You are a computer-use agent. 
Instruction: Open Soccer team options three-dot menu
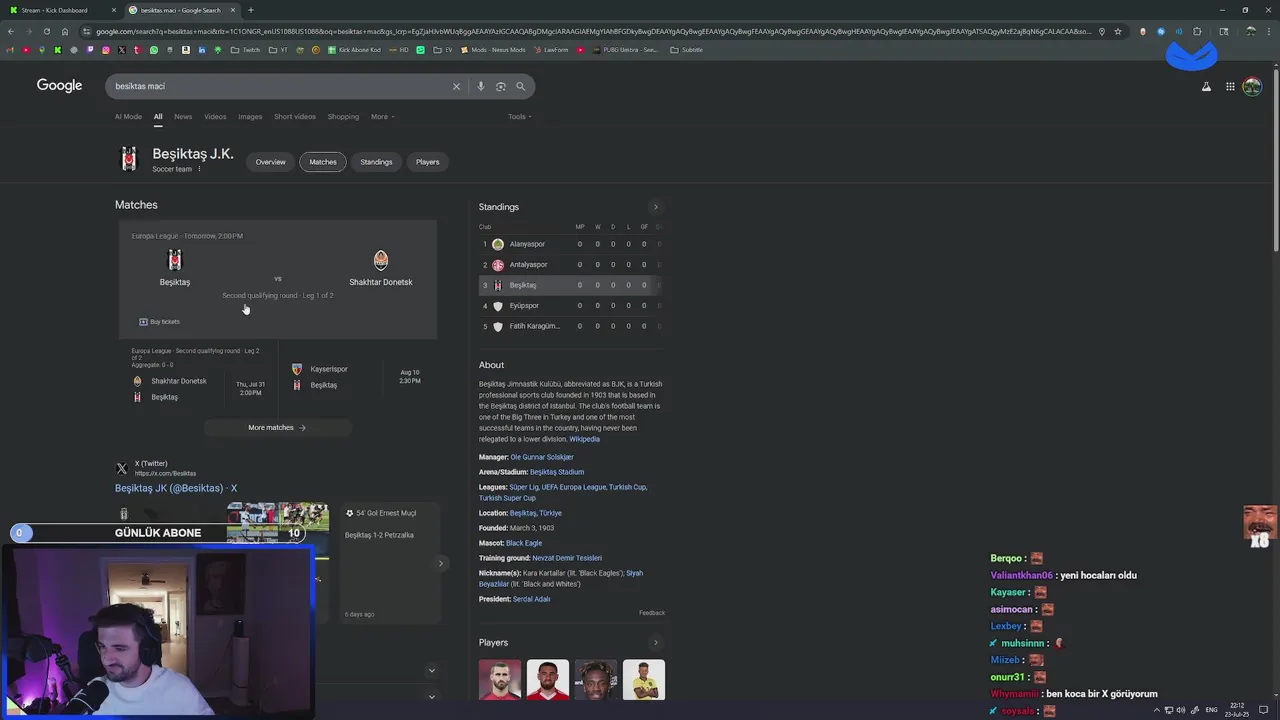[x=199, y=169]
